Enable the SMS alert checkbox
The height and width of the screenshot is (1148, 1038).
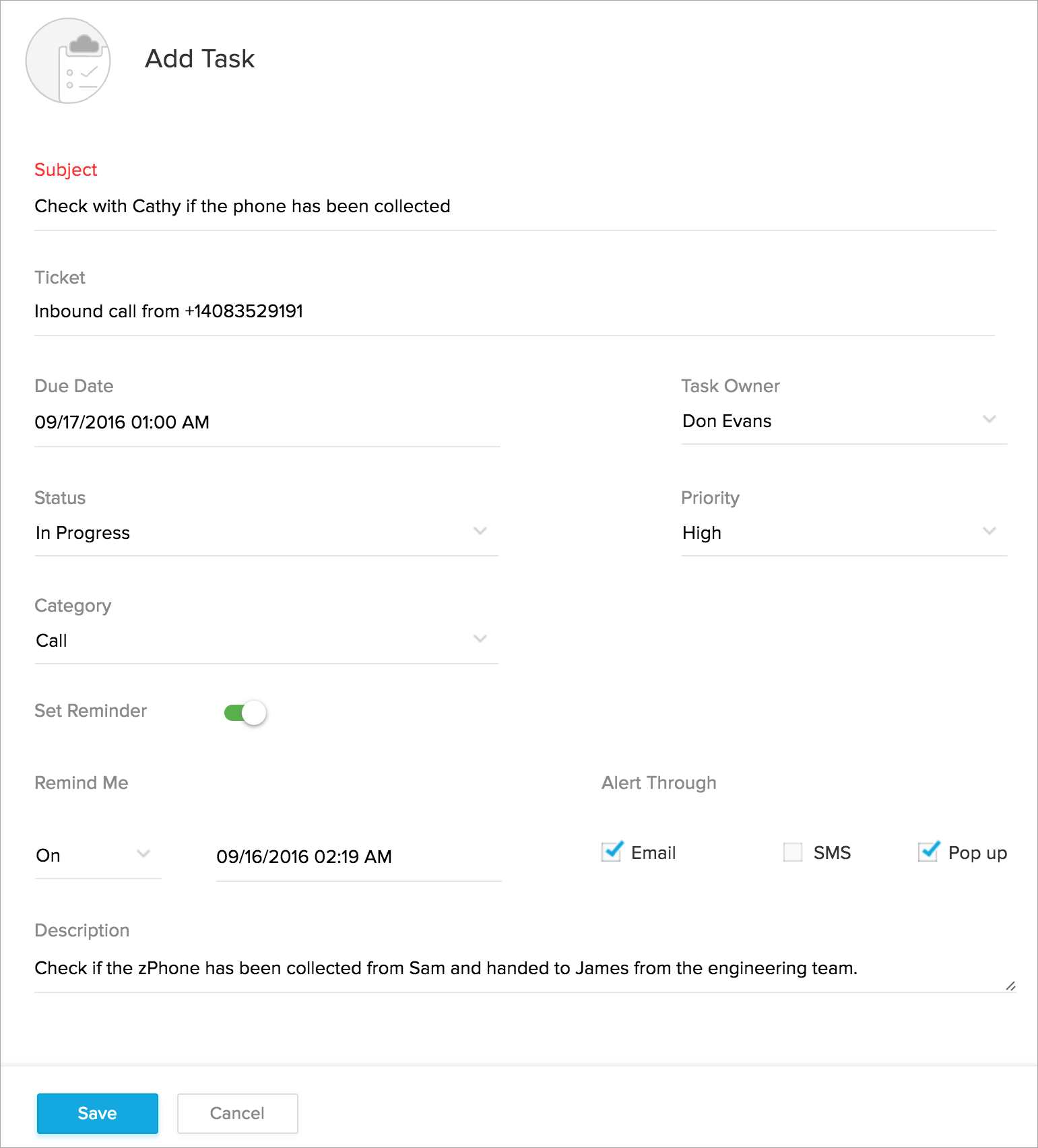point(793,852)
